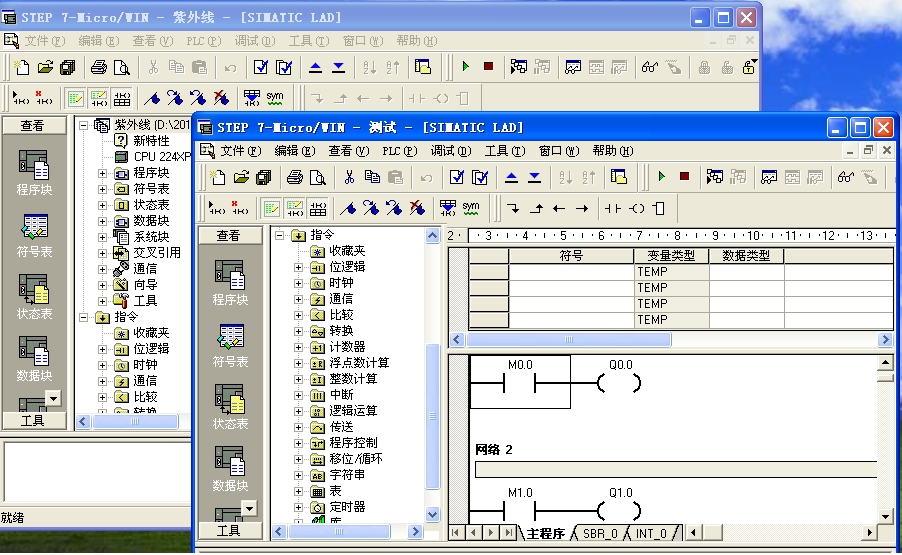Viewport: 902px width, 555px height.
Task: Click program status glasses icon in front window
Action: click(846, 177)
